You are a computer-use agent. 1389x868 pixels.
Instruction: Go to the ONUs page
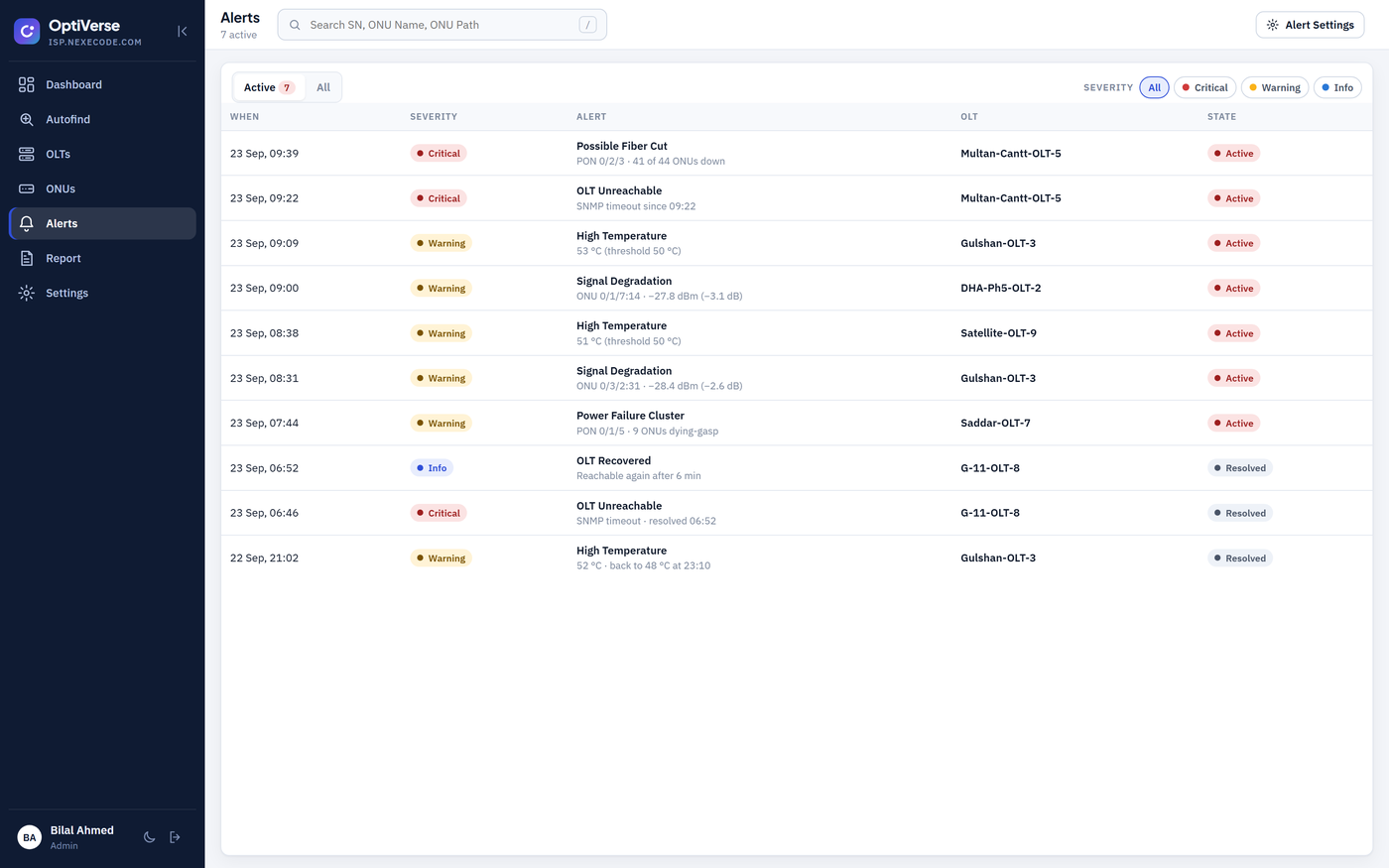click(x=102, y=188)
